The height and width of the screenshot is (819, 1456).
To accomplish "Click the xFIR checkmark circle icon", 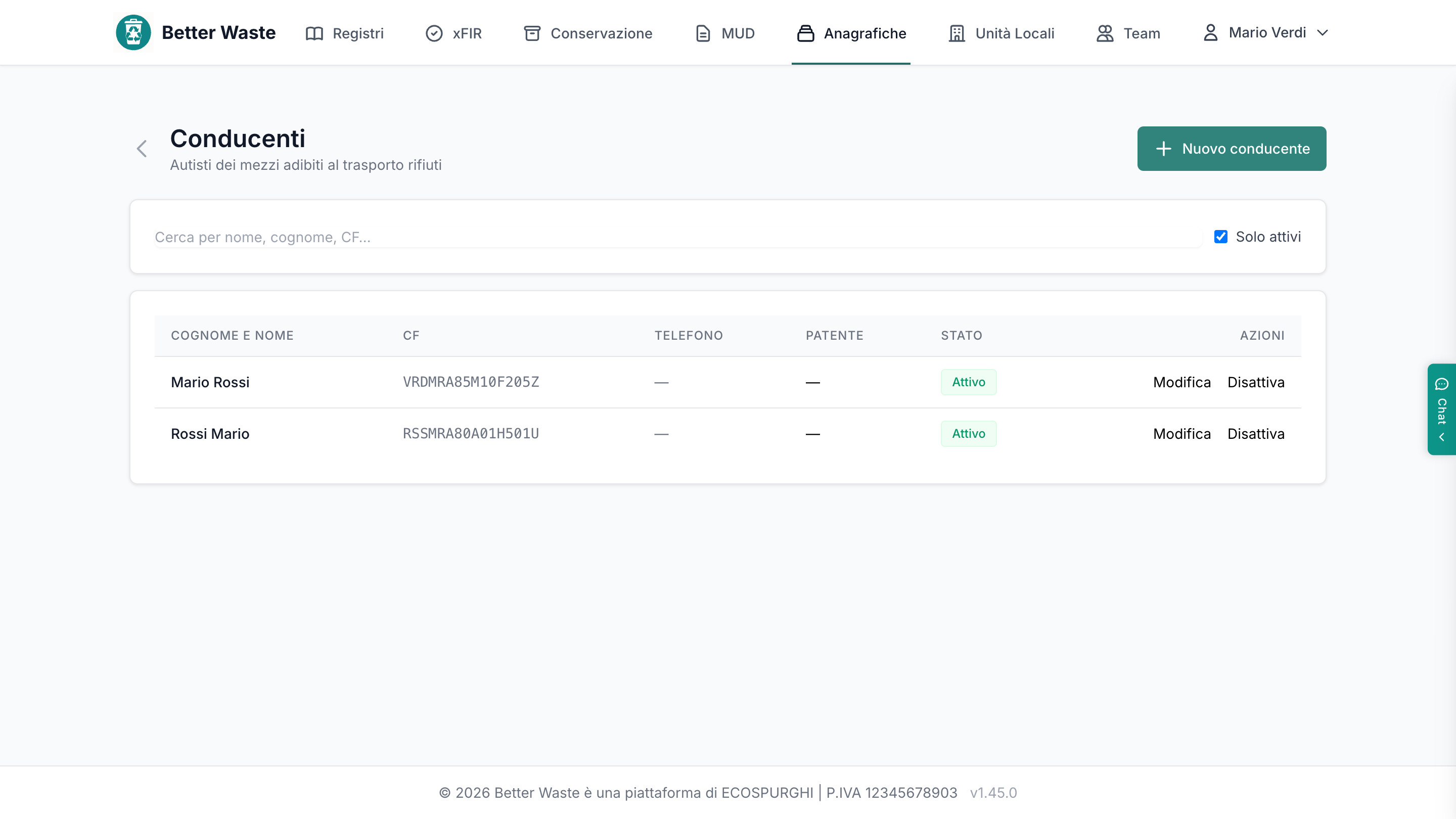I will (x=434, y=33).
